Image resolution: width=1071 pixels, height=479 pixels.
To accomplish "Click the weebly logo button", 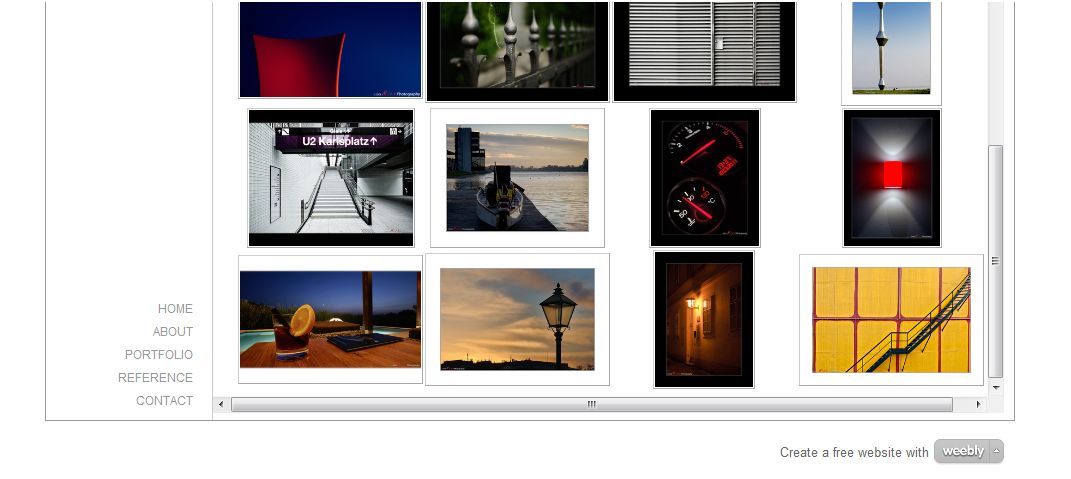I will [962, 451].
